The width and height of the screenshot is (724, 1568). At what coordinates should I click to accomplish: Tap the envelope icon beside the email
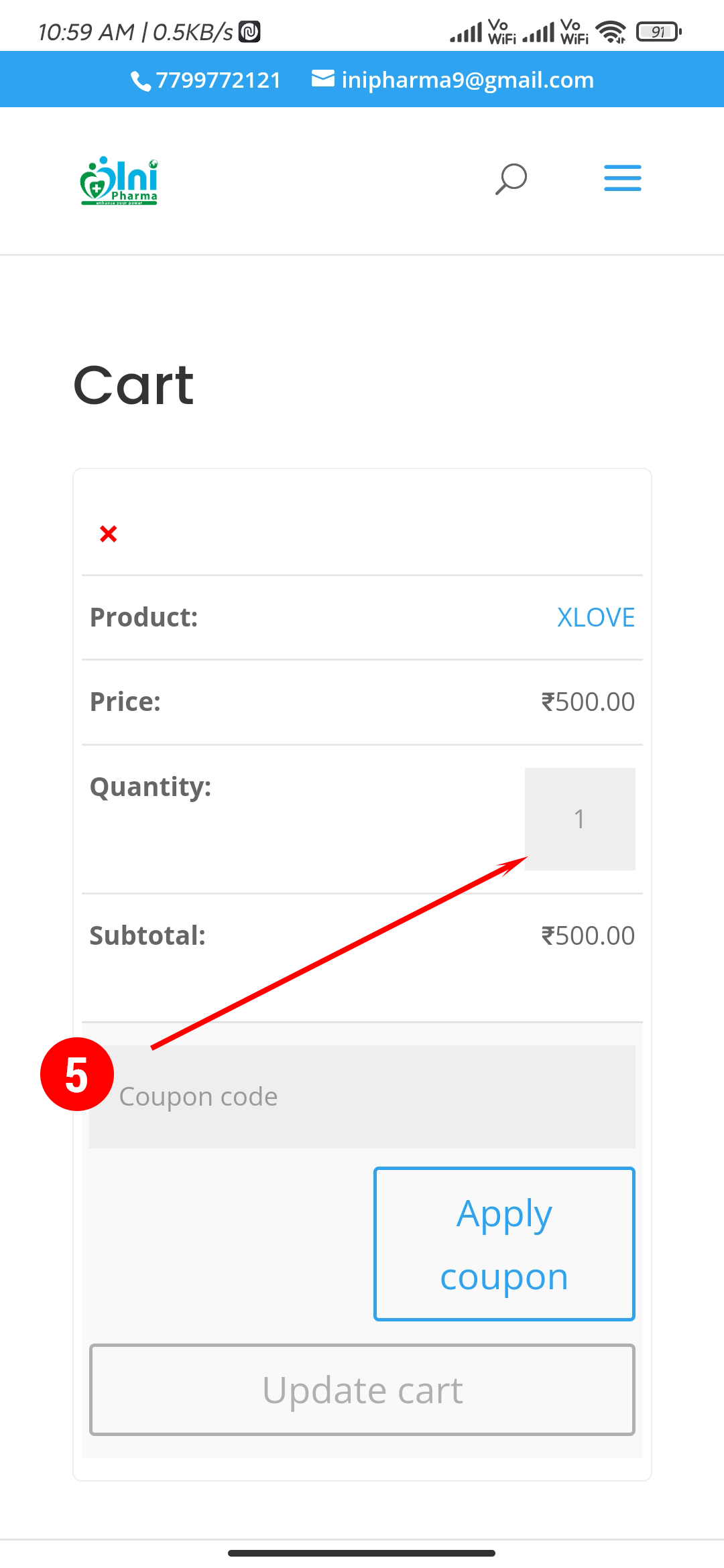pos(322,79)
